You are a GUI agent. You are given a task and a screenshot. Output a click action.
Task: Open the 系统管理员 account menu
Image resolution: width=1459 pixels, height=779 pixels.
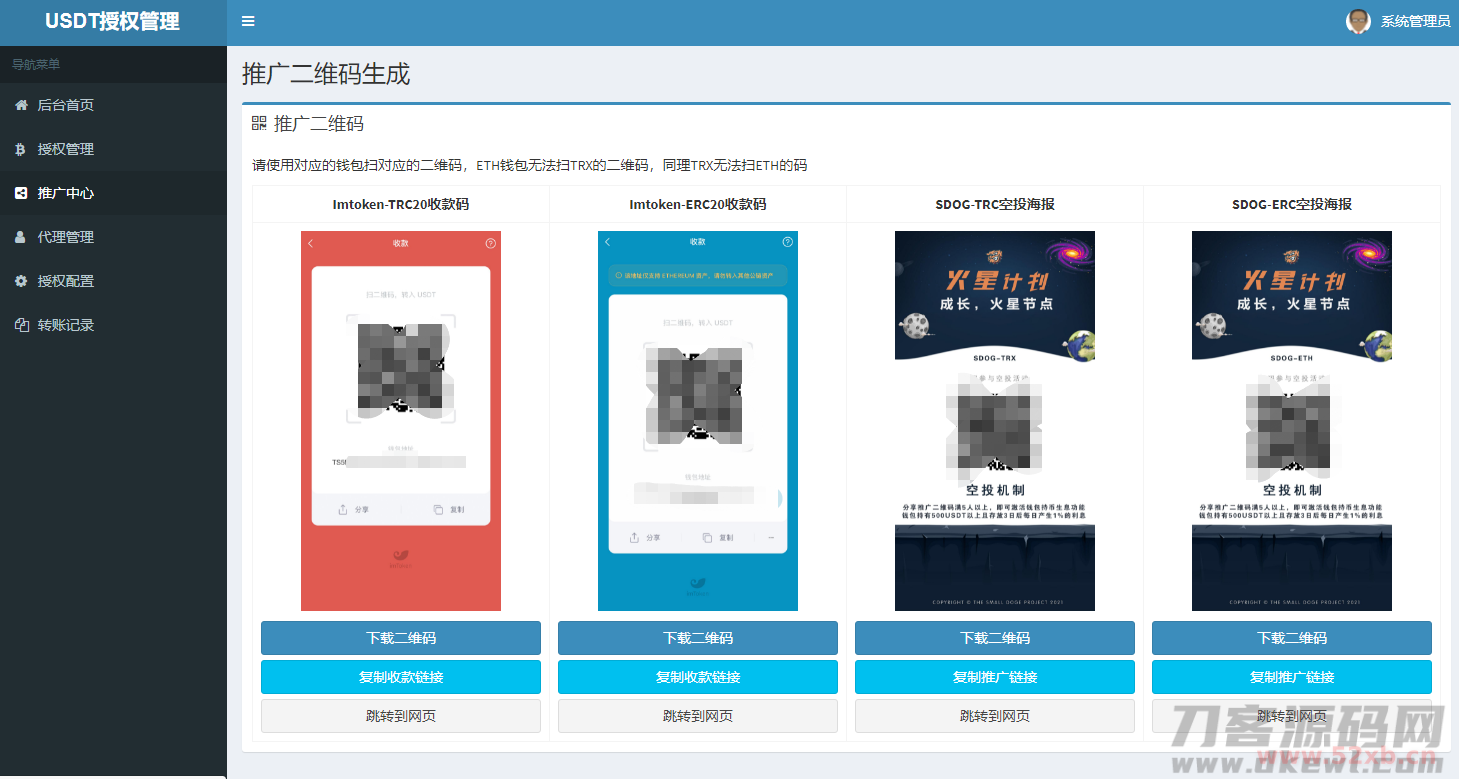point(1413,21)
